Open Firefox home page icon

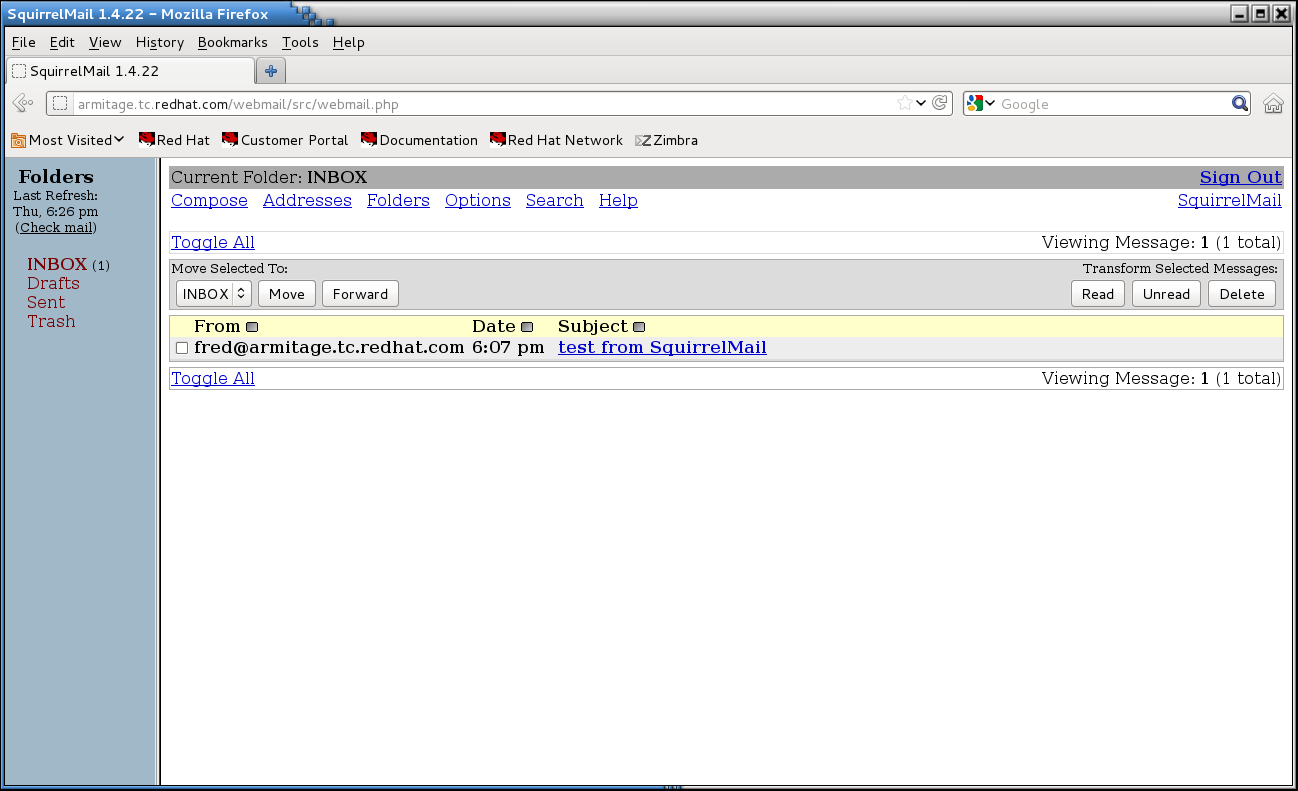coord(1273,103)
